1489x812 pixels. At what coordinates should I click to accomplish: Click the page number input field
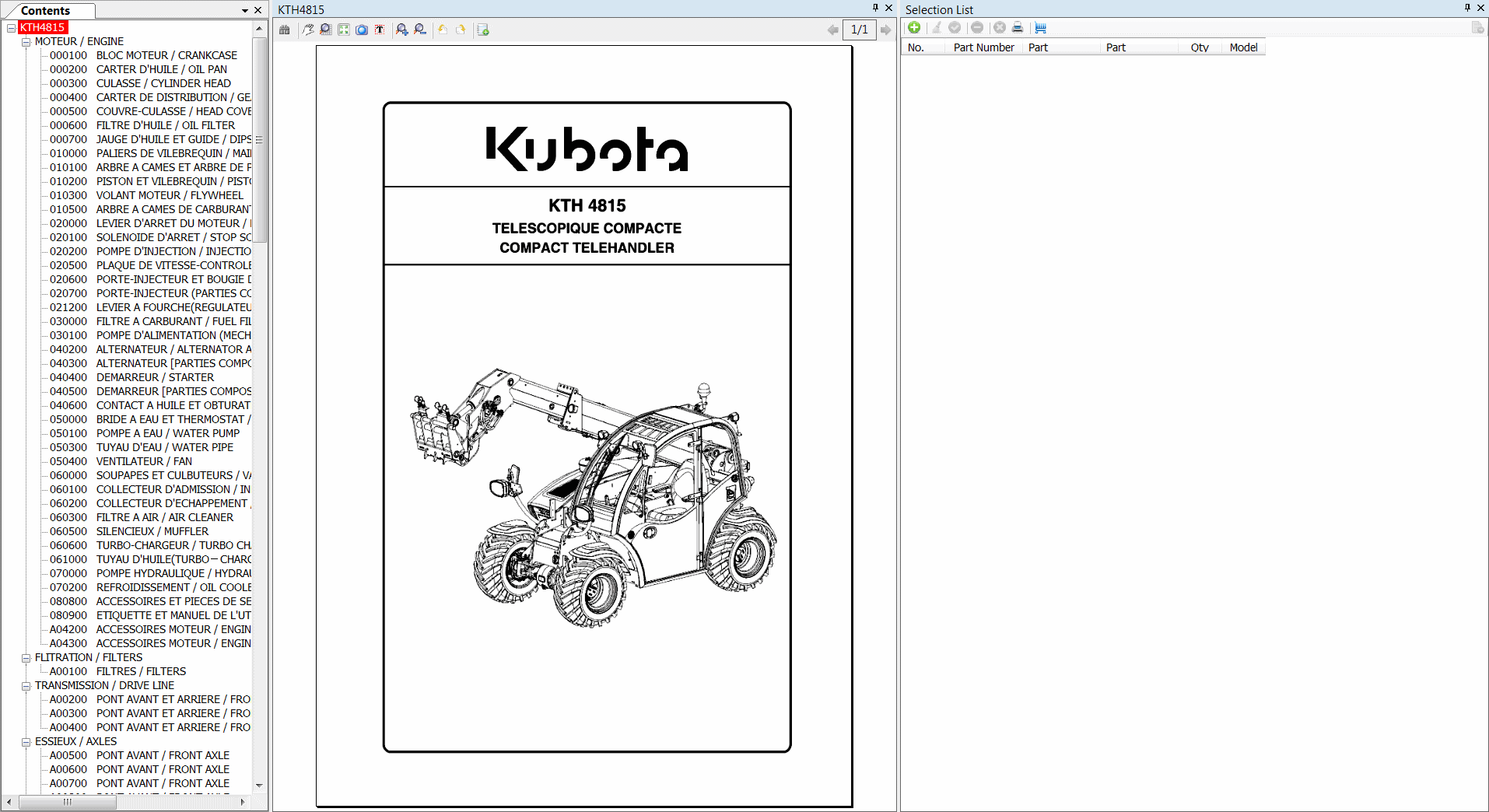[859, 30]
